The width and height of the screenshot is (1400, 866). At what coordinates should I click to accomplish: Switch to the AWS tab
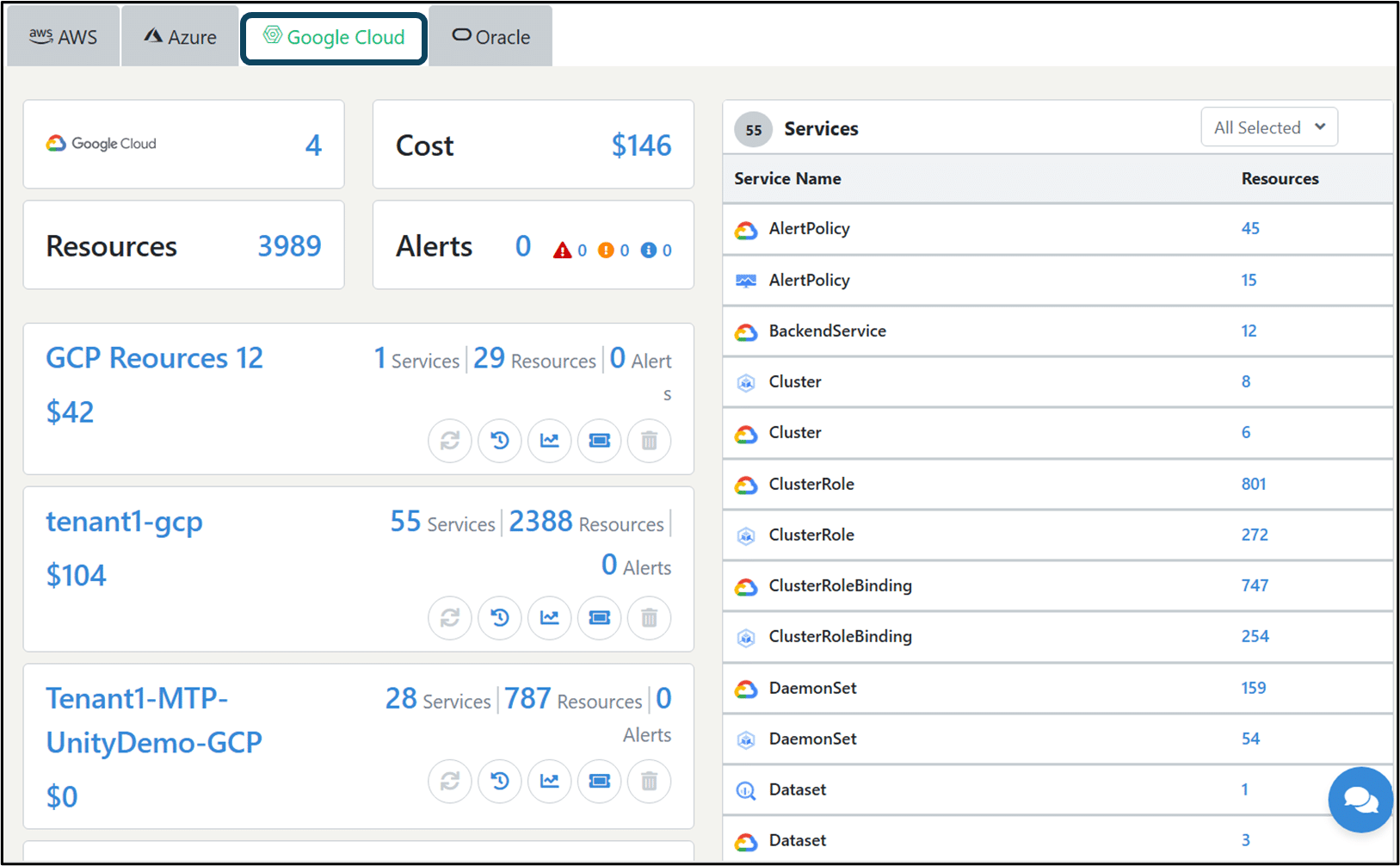pyautogui.click(x=64, y=37)
